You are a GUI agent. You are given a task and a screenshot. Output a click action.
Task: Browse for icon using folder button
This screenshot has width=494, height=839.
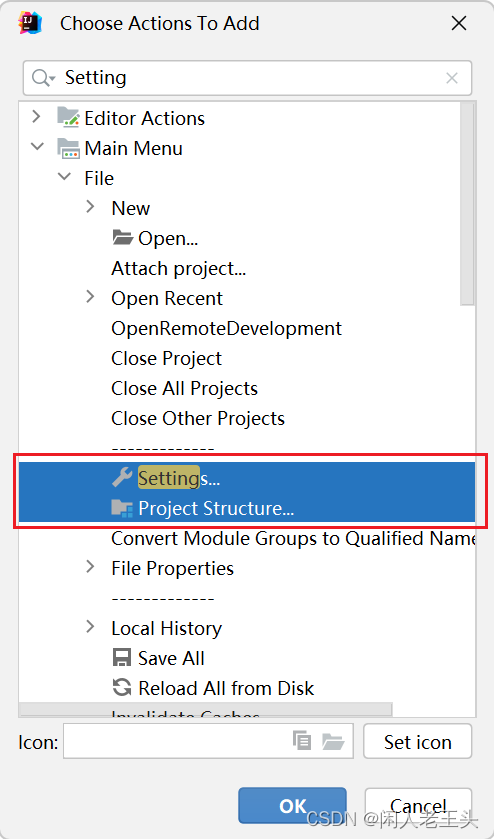333,741
